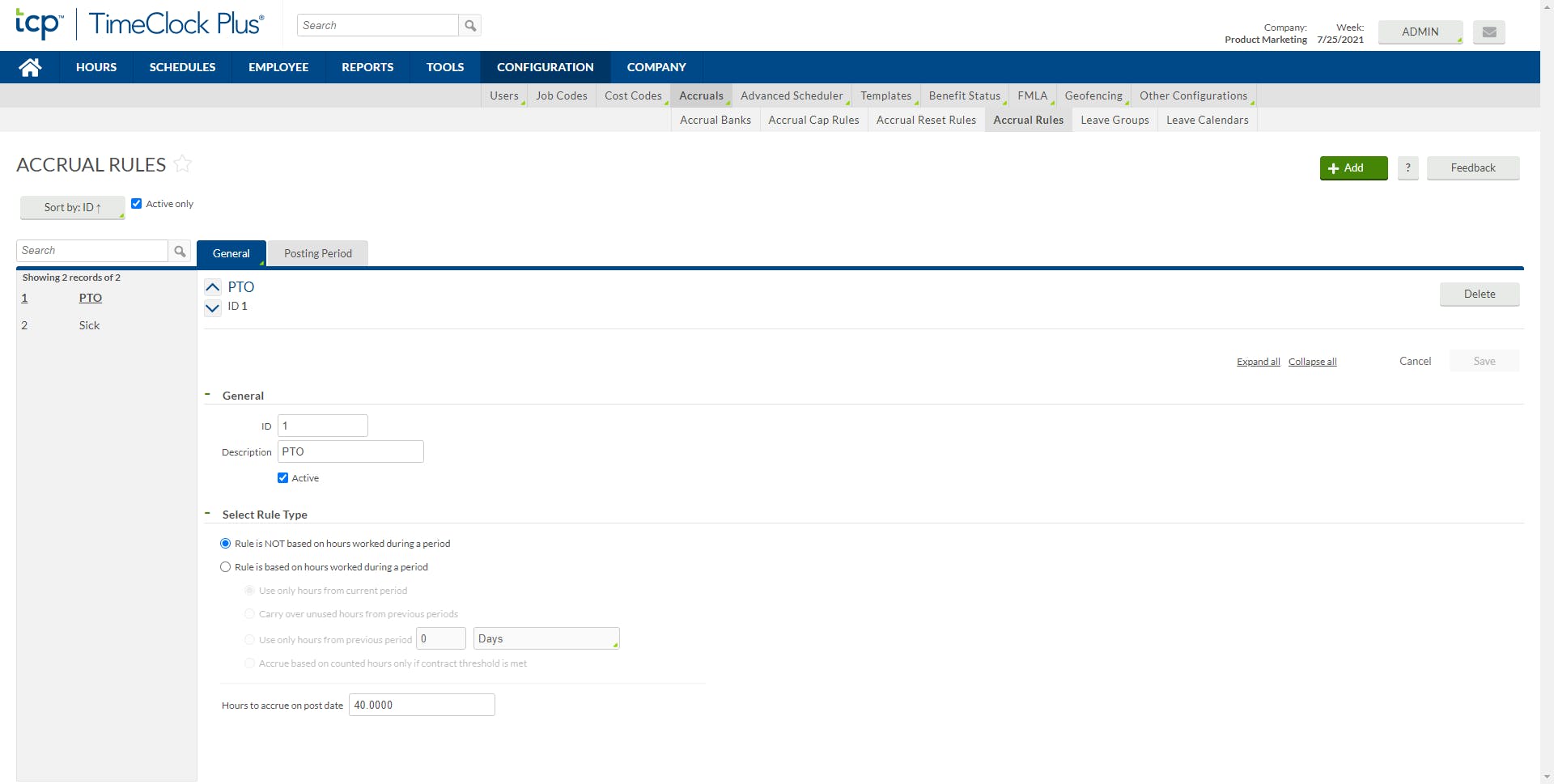Favorite Accrual Rules using the star icon
The height and width of the screenshot is (784, 1554).
(183, 163)
